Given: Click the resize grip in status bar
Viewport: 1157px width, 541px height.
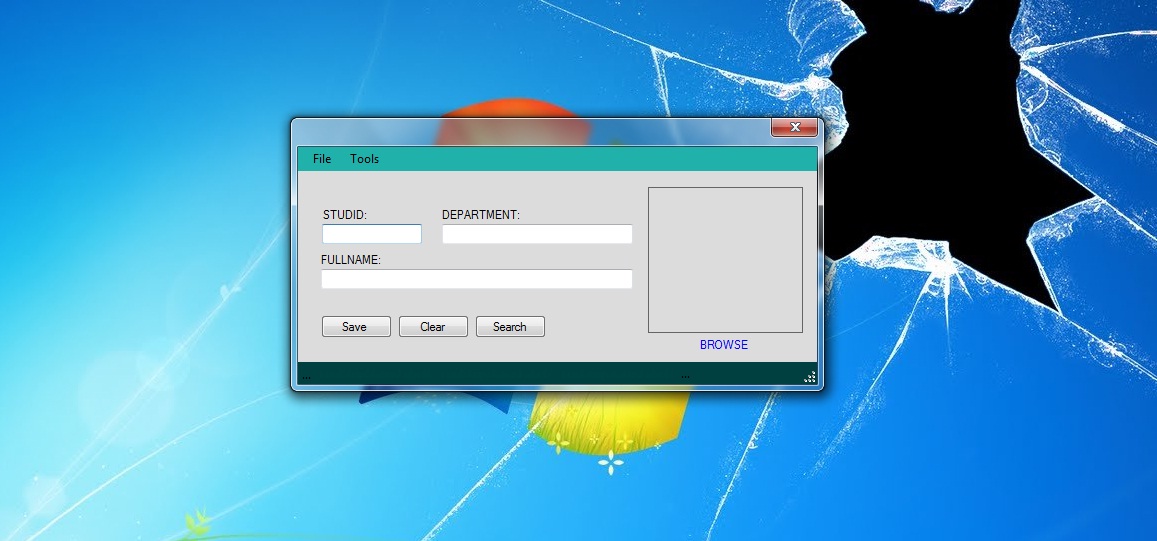Looking at the screenshot, I should pyautogui.click(x=809, y=376).
